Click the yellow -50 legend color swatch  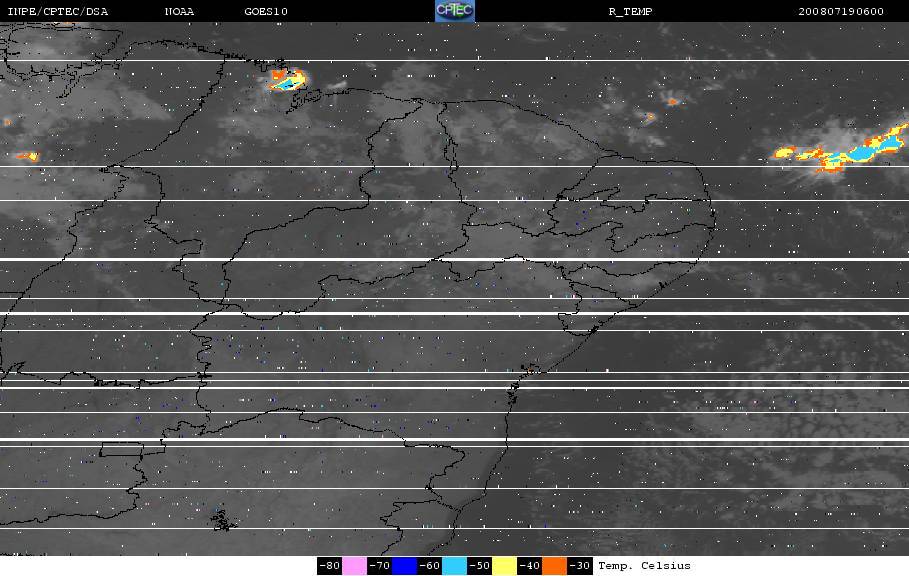(x=504, y=566)
